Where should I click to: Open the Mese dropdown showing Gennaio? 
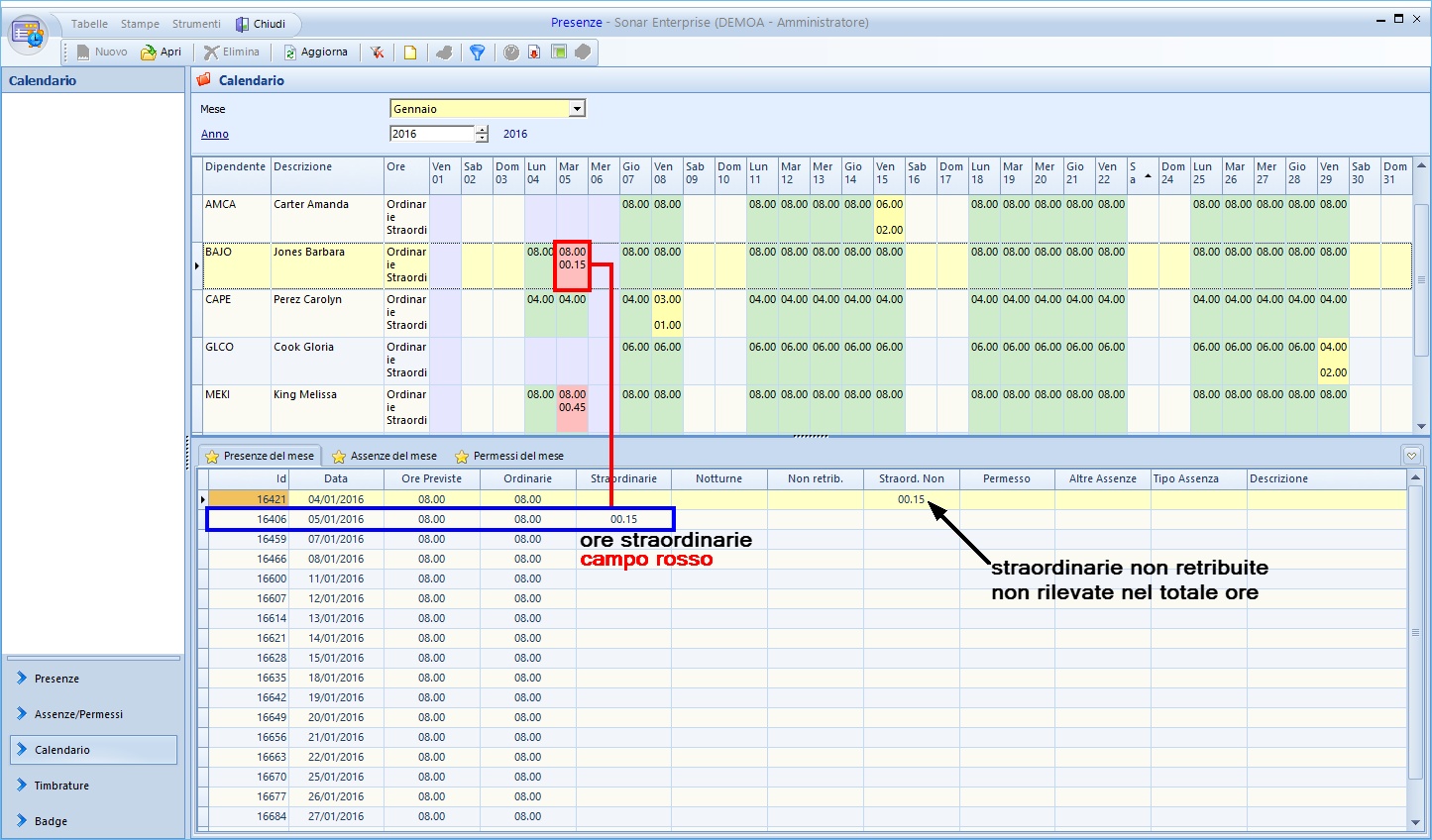click(x=577, y=109)
